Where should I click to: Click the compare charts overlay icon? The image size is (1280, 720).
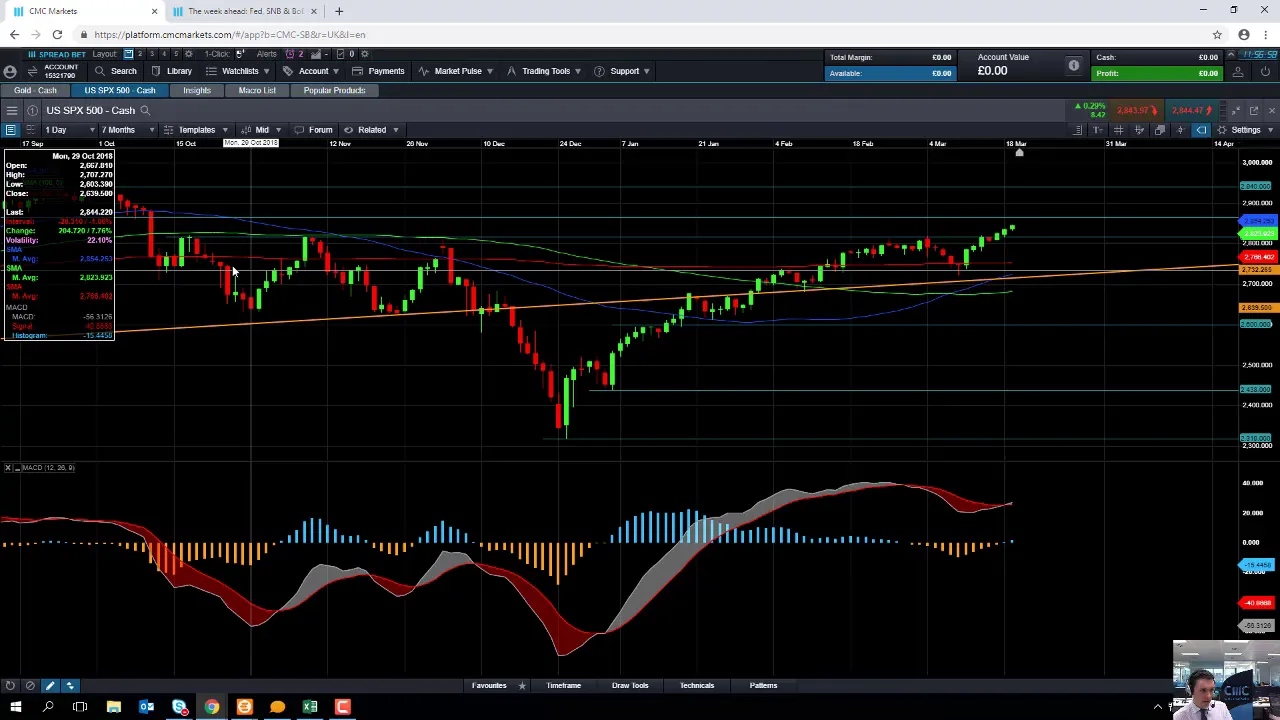click(x=1160, y=130)
